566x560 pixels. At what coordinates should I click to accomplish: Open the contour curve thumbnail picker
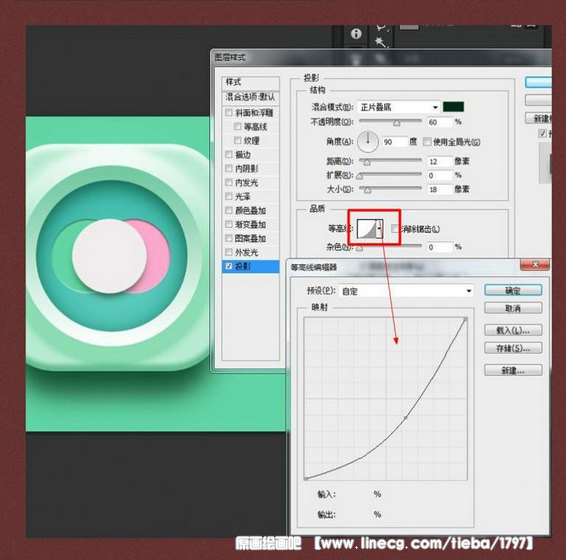pos(366,229)
